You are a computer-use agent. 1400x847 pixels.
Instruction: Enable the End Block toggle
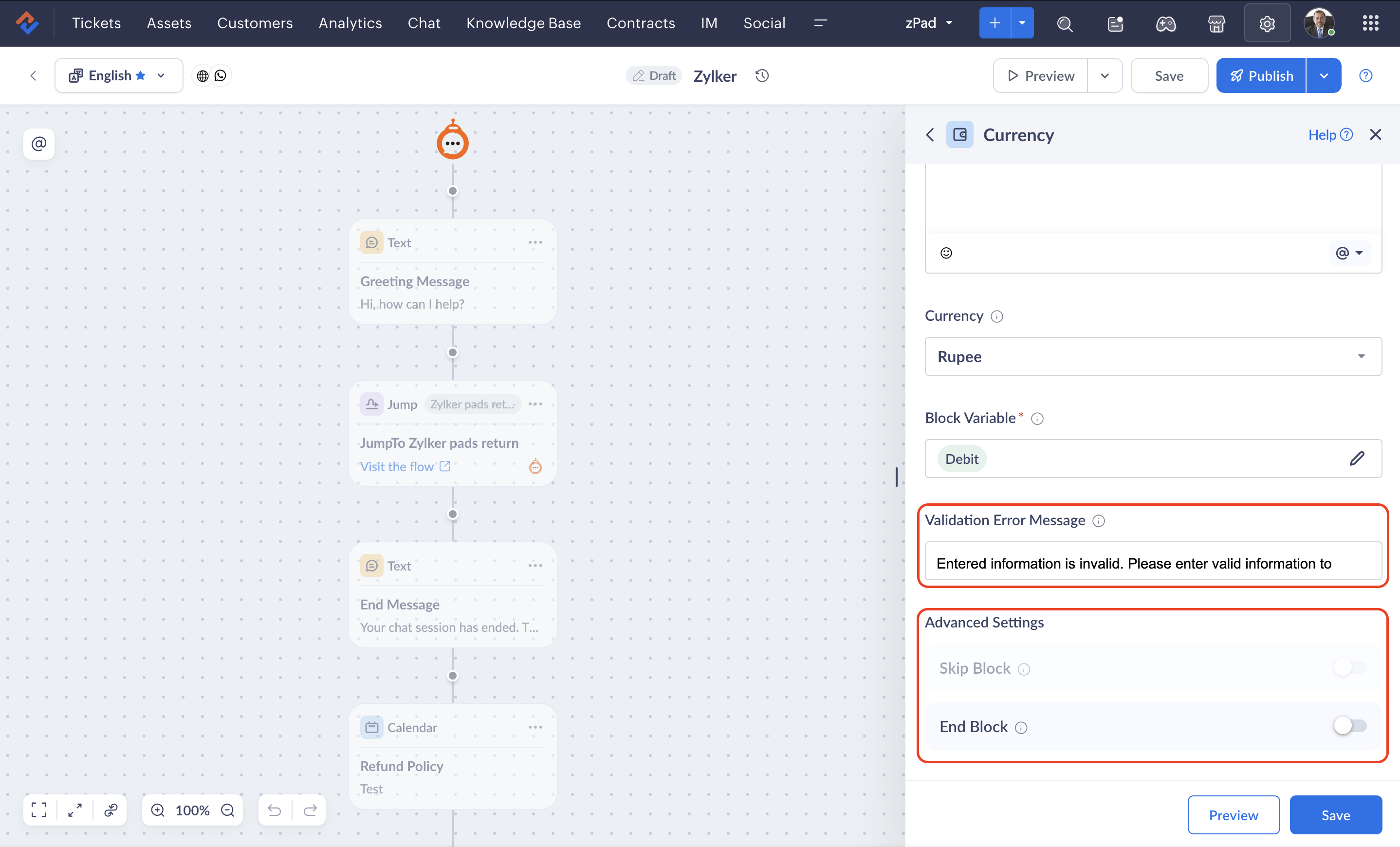tap(1349, 726)
